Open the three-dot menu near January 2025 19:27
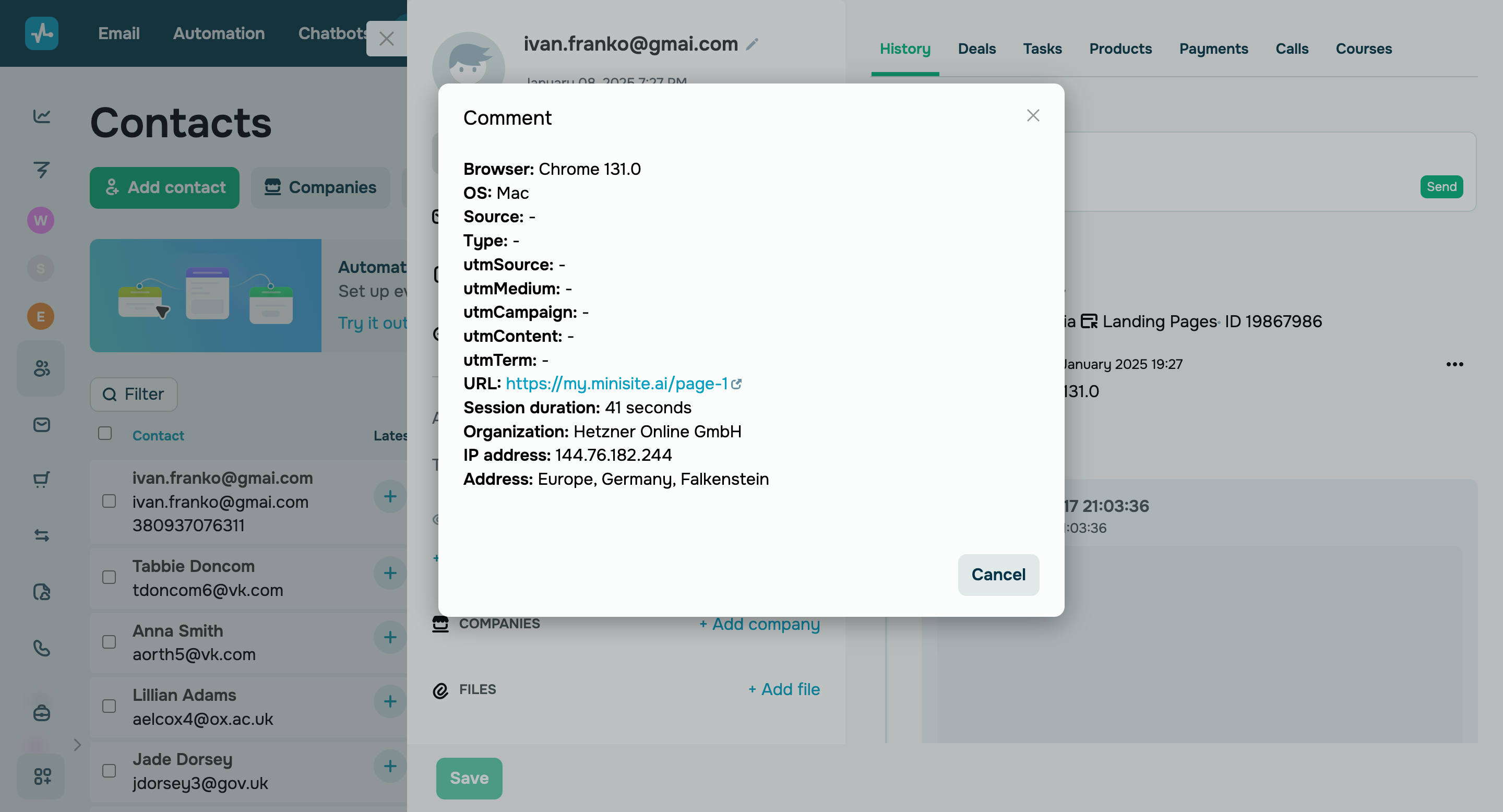 1454,364
